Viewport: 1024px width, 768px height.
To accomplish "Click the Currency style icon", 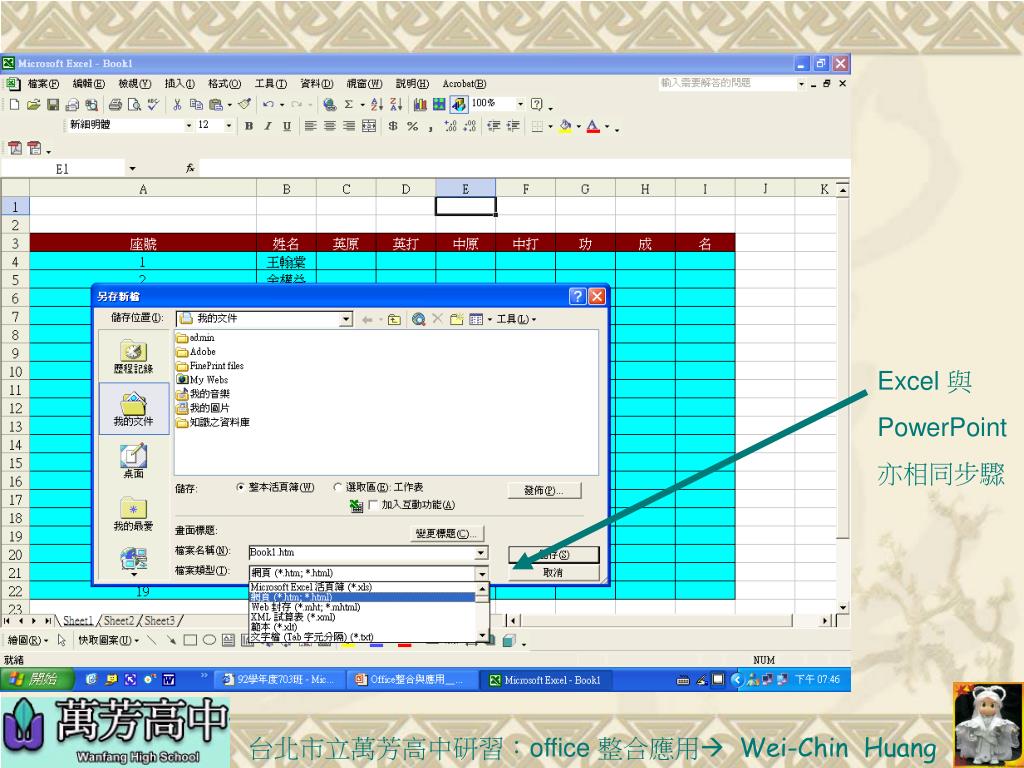I will pos(393,126).
